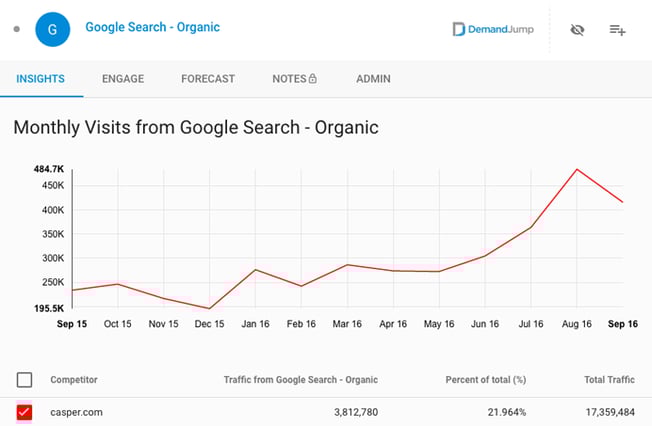Click the 3,812,780 traffic value
Image resolution: width=652 pixels, height=426 pixels.
point(356,412)
